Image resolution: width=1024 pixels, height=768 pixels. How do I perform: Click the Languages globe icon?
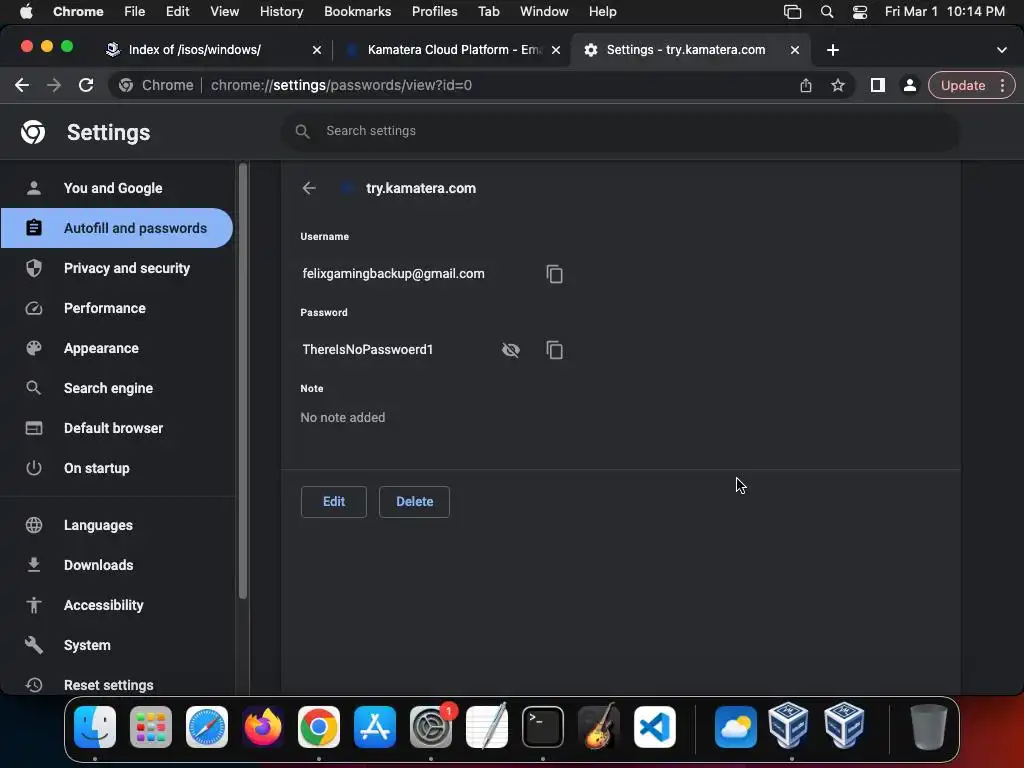pos(34,525)
